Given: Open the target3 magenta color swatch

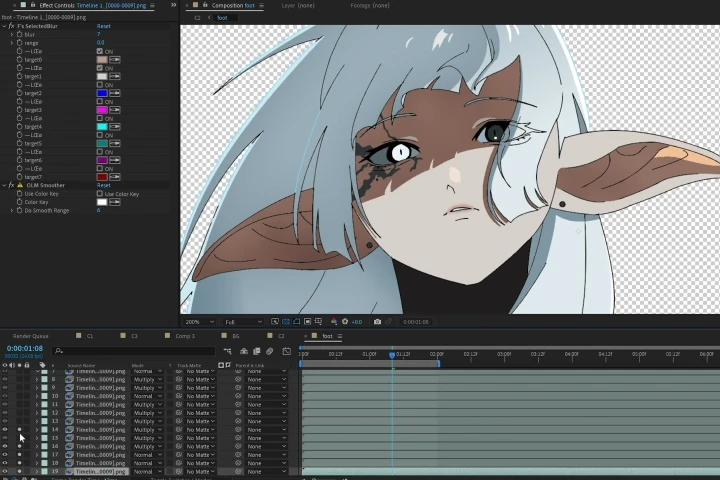Looking at the screenshot, I should tap(102, 110).
